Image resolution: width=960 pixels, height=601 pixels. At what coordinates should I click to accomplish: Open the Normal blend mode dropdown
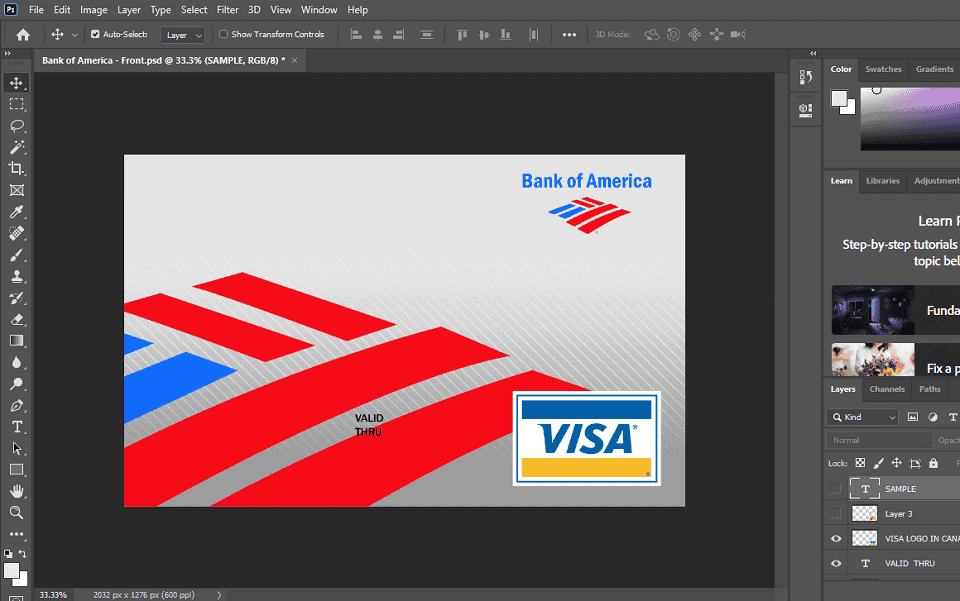pos(879,440)
